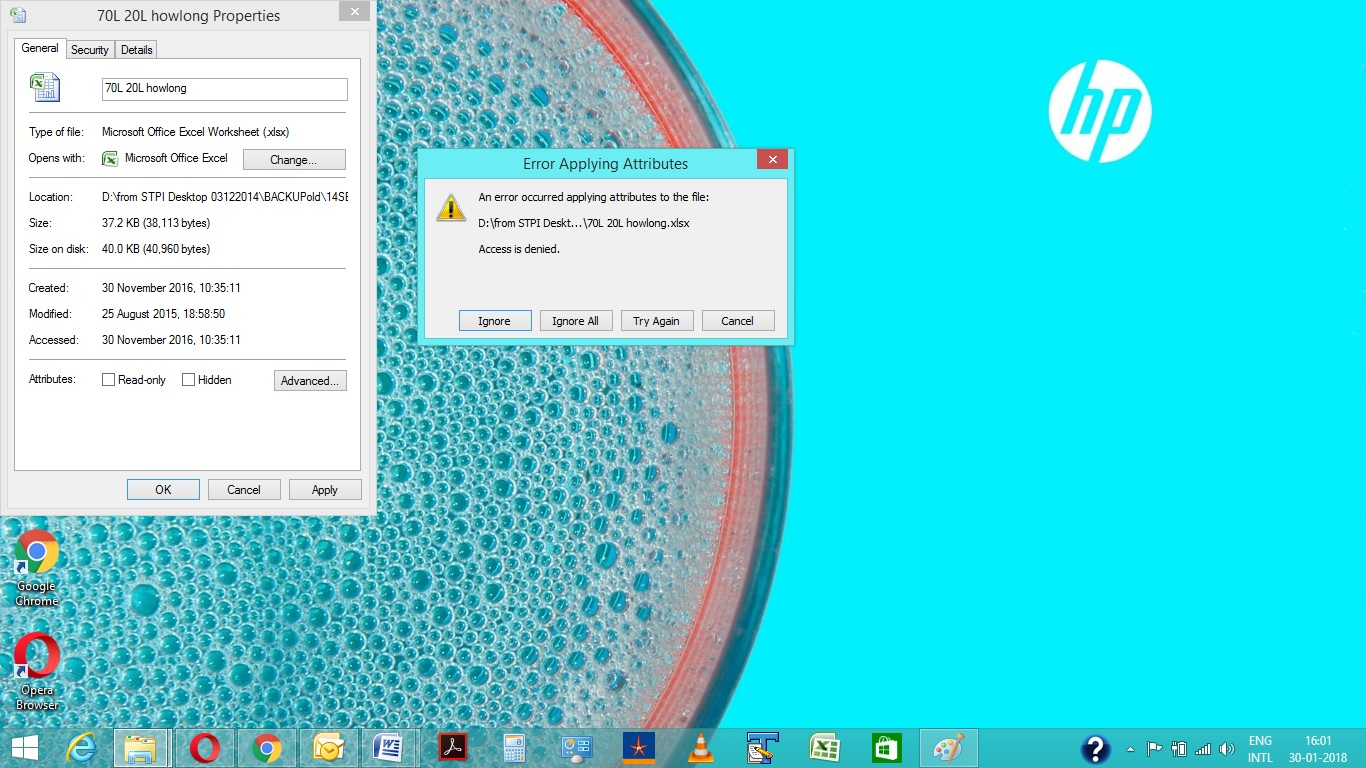Open the network signal tray icon

click(1203, 749)
